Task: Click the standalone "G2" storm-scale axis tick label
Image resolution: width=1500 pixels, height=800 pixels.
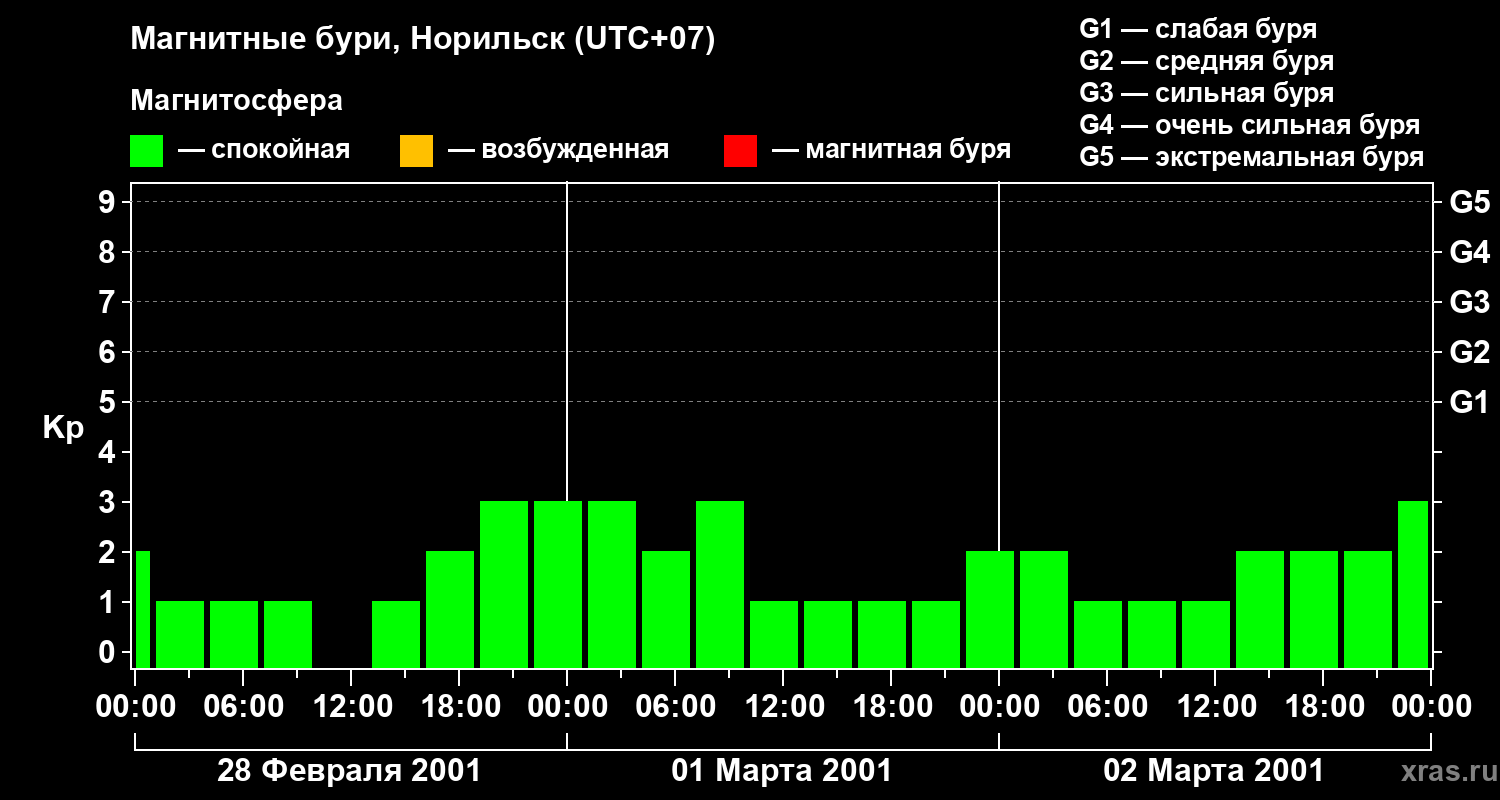Action: tap(1469, 352)
